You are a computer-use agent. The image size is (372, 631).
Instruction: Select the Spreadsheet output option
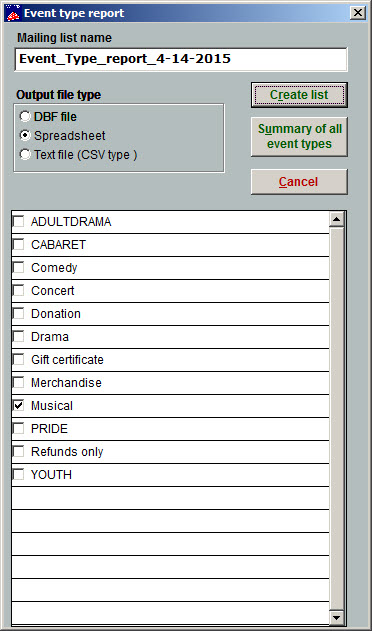[25, 136]
